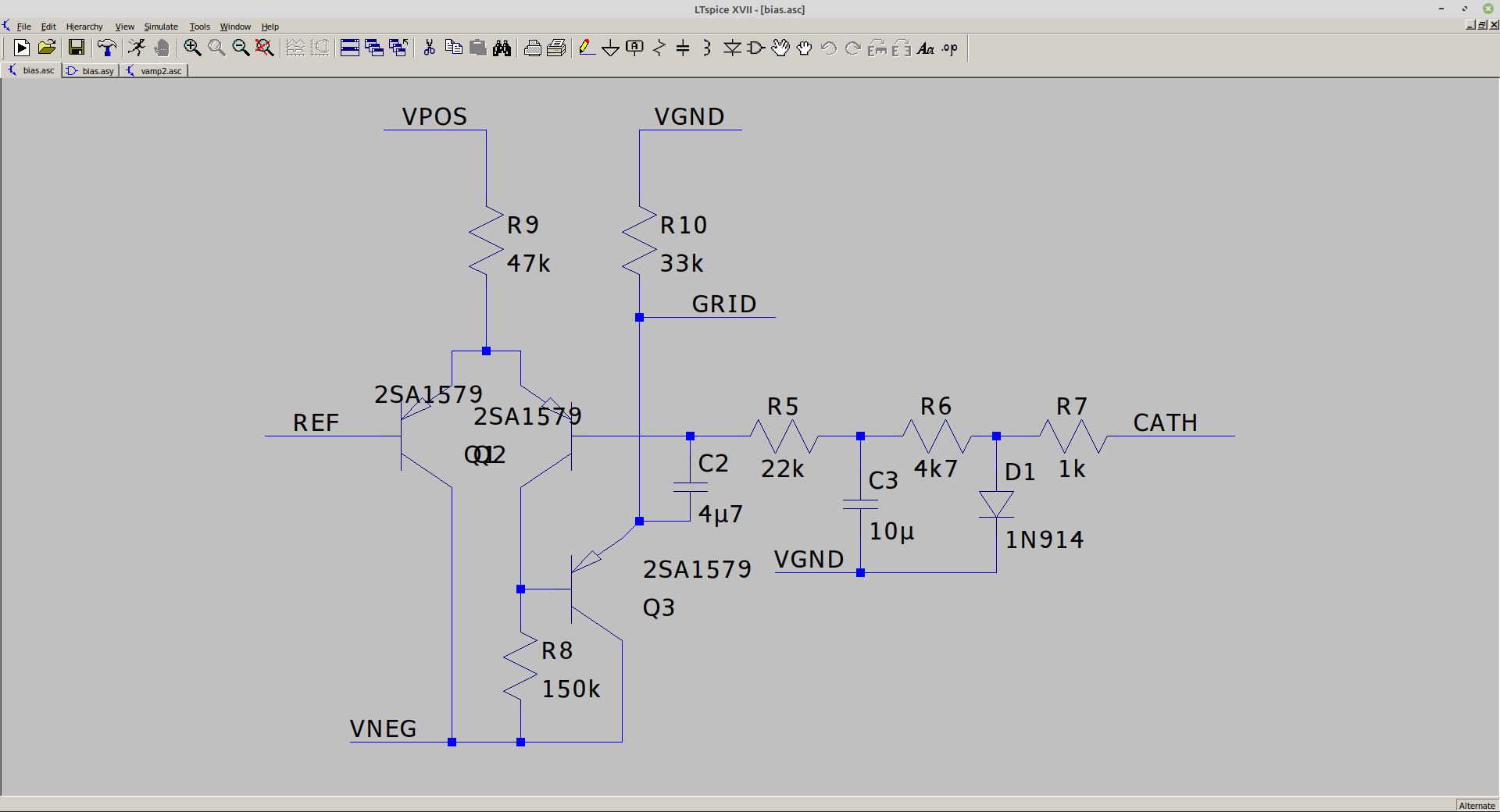
Task: Print the schematic
Action: click(x=556, y=48)
